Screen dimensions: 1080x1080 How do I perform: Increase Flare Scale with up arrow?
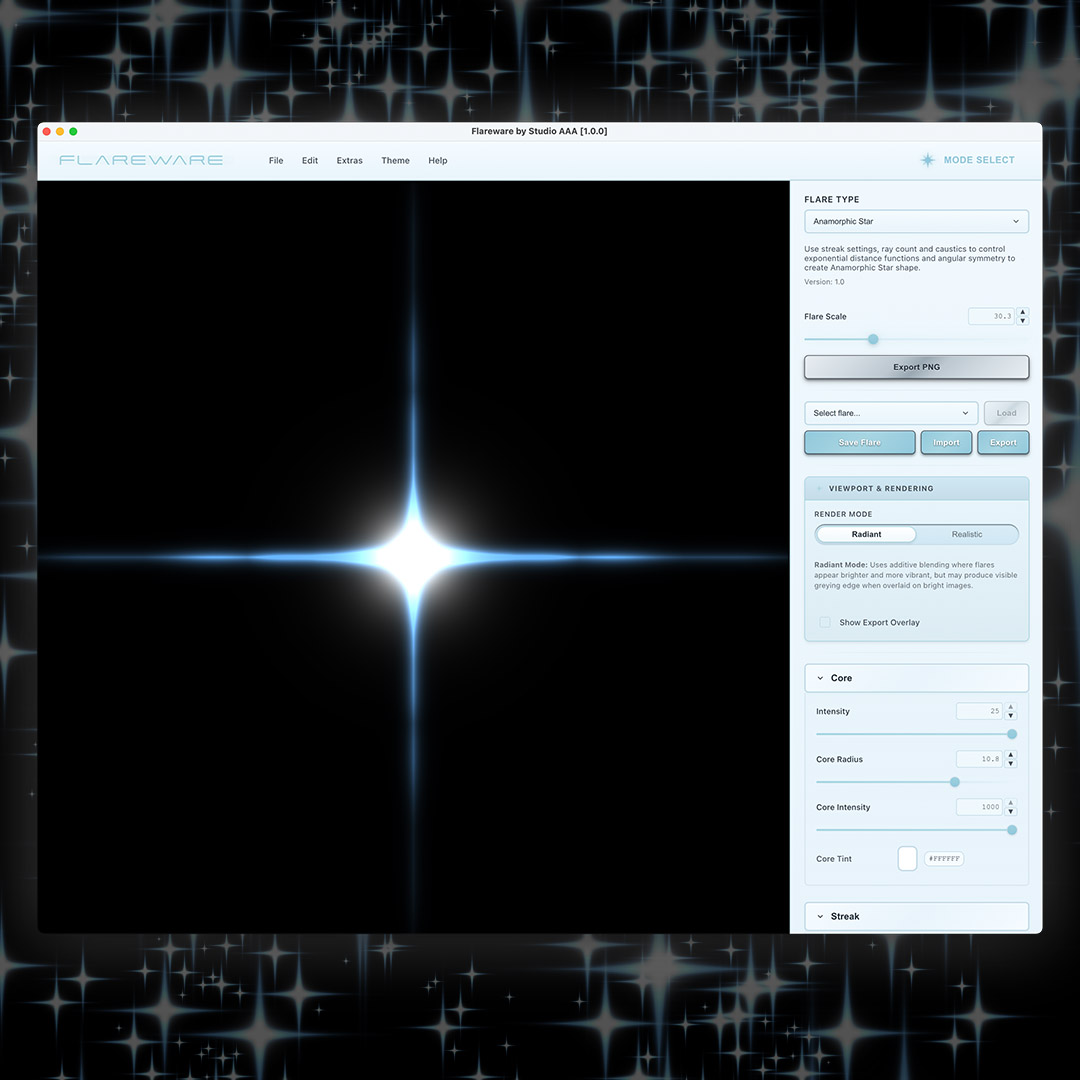(x=1023, y=312)
